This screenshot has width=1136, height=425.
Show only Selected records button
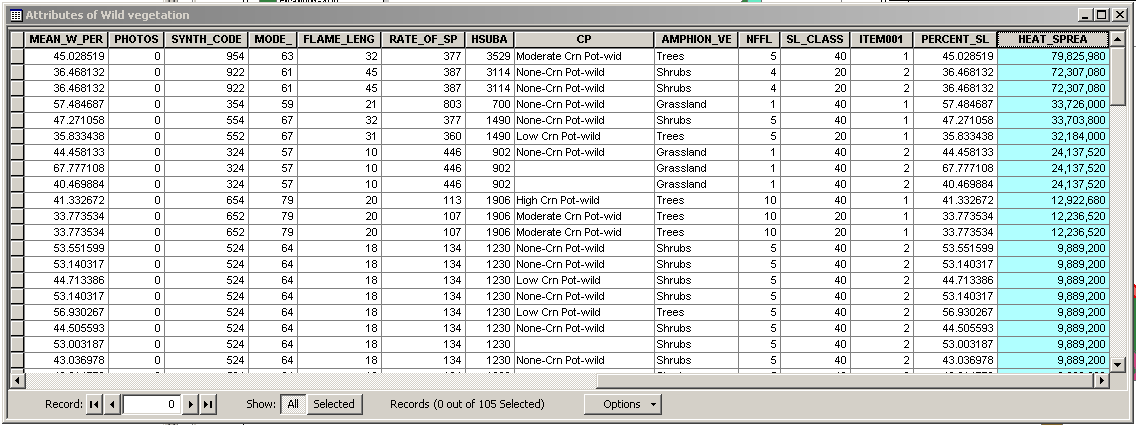click(x=334, y=404)
